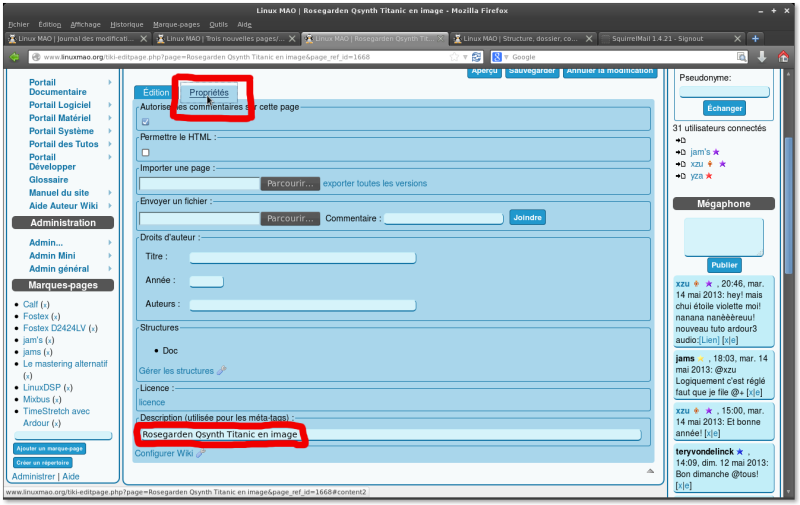
Task: Open the licence link
Action: tap(152, 402)
